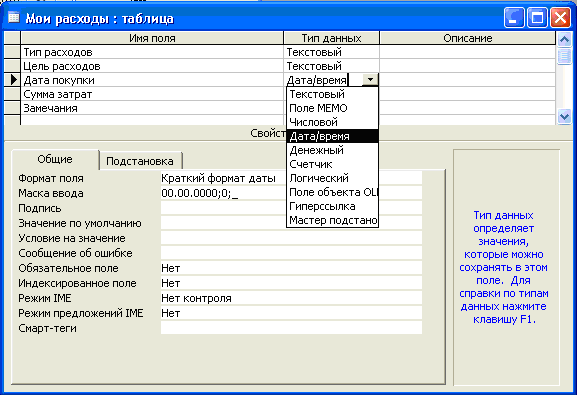Click the Тип данных column header
577x395 pixels.
[x=332, y=38]
